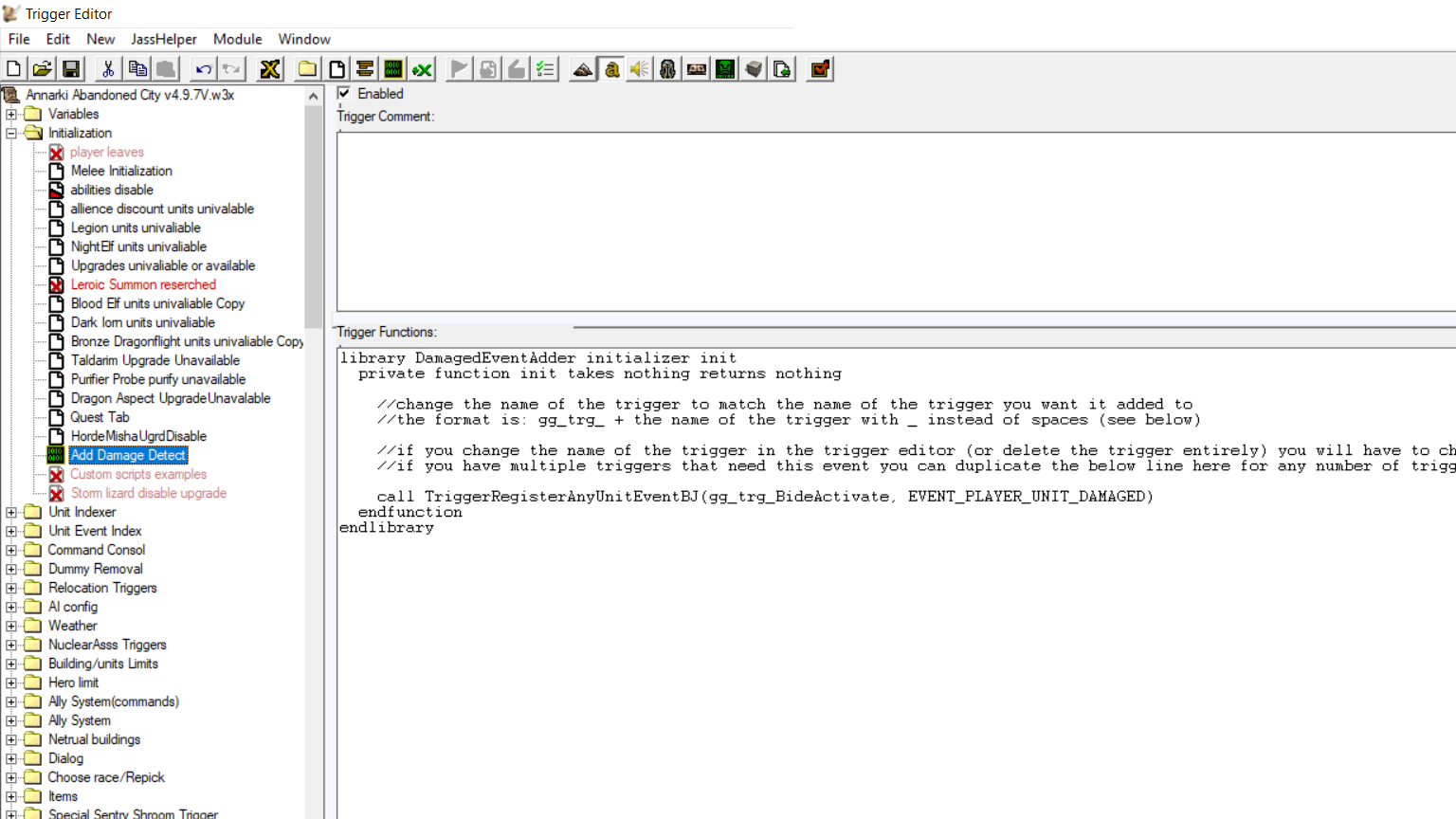The height and width of the screenshot is (819, 1456).
Task: Open the New menu
Action: pyautogui.click(x=100, y=39)
